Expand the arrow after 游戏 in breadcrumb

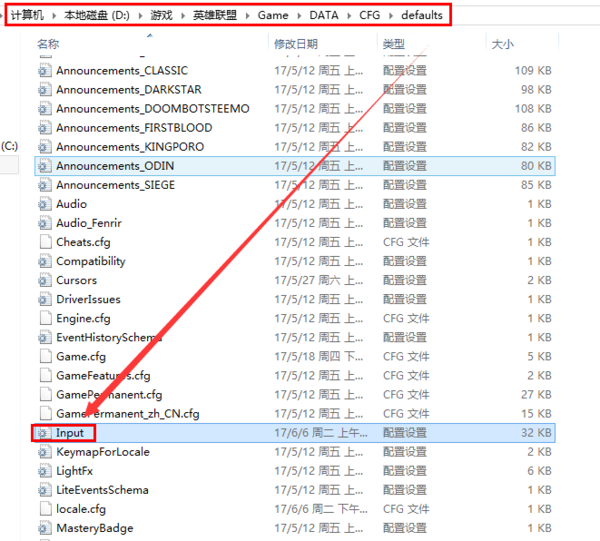click(183, 15)
